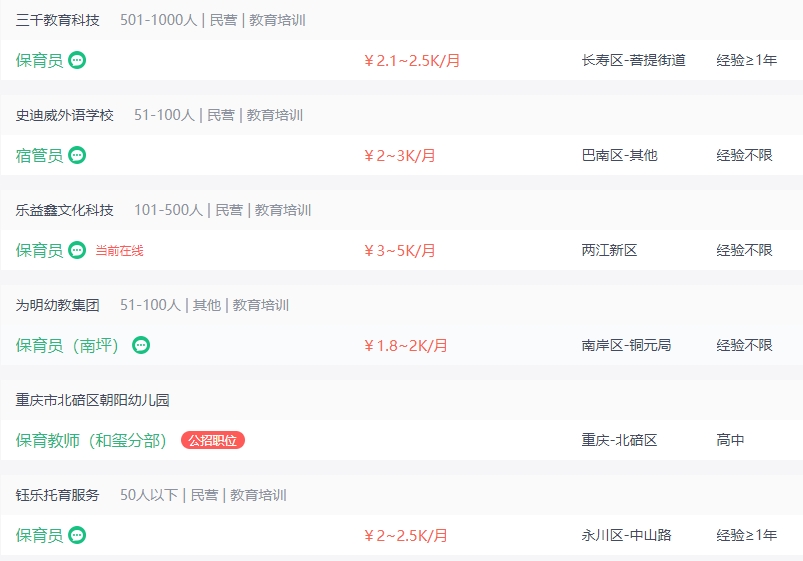Click 重庆市北碚区朝阳幼儿园 employer name
The height and width of the screenshot is (561, 803).
[92, 400]
